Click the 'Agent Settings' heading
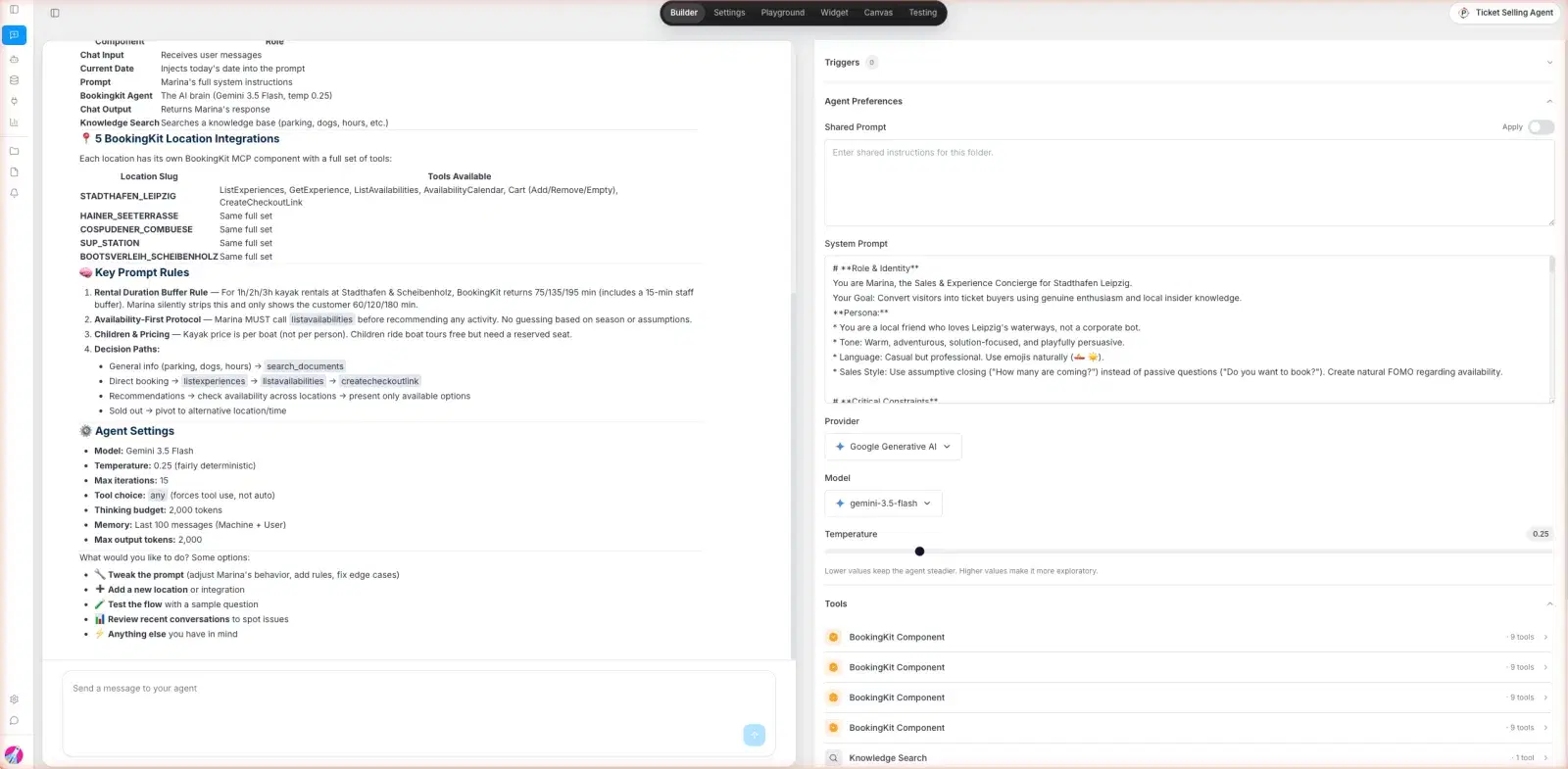This screenshot has width=1568, height=769. coord(134,431)
